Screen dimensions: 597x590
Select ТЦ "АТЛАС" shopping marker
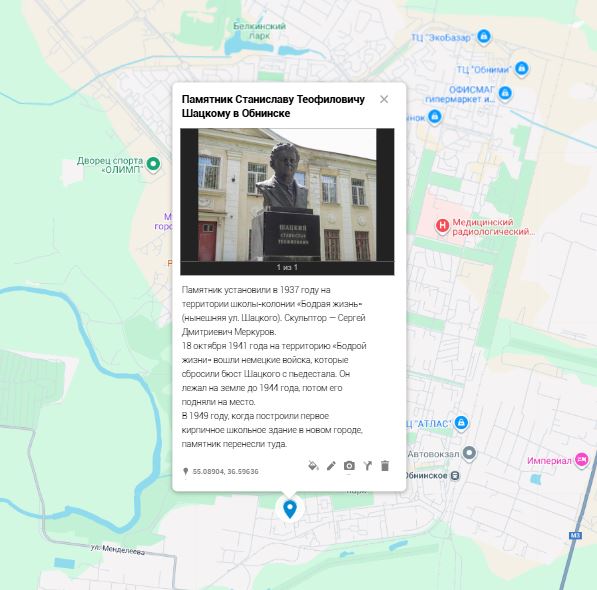[461, 423]
